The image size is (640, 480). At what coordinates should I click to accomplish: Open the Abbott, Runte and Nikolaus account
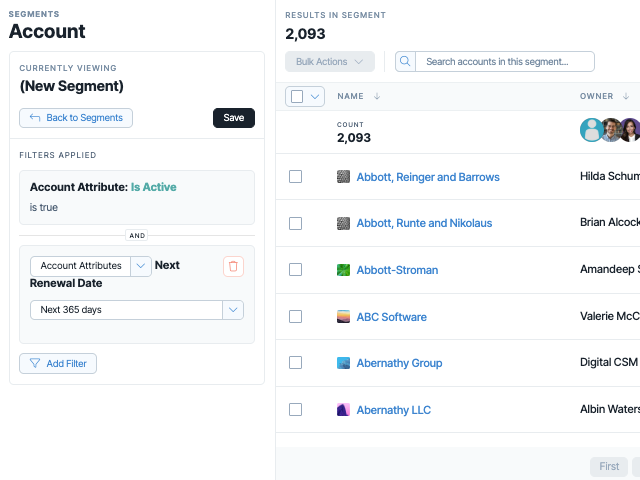(424, 223)
